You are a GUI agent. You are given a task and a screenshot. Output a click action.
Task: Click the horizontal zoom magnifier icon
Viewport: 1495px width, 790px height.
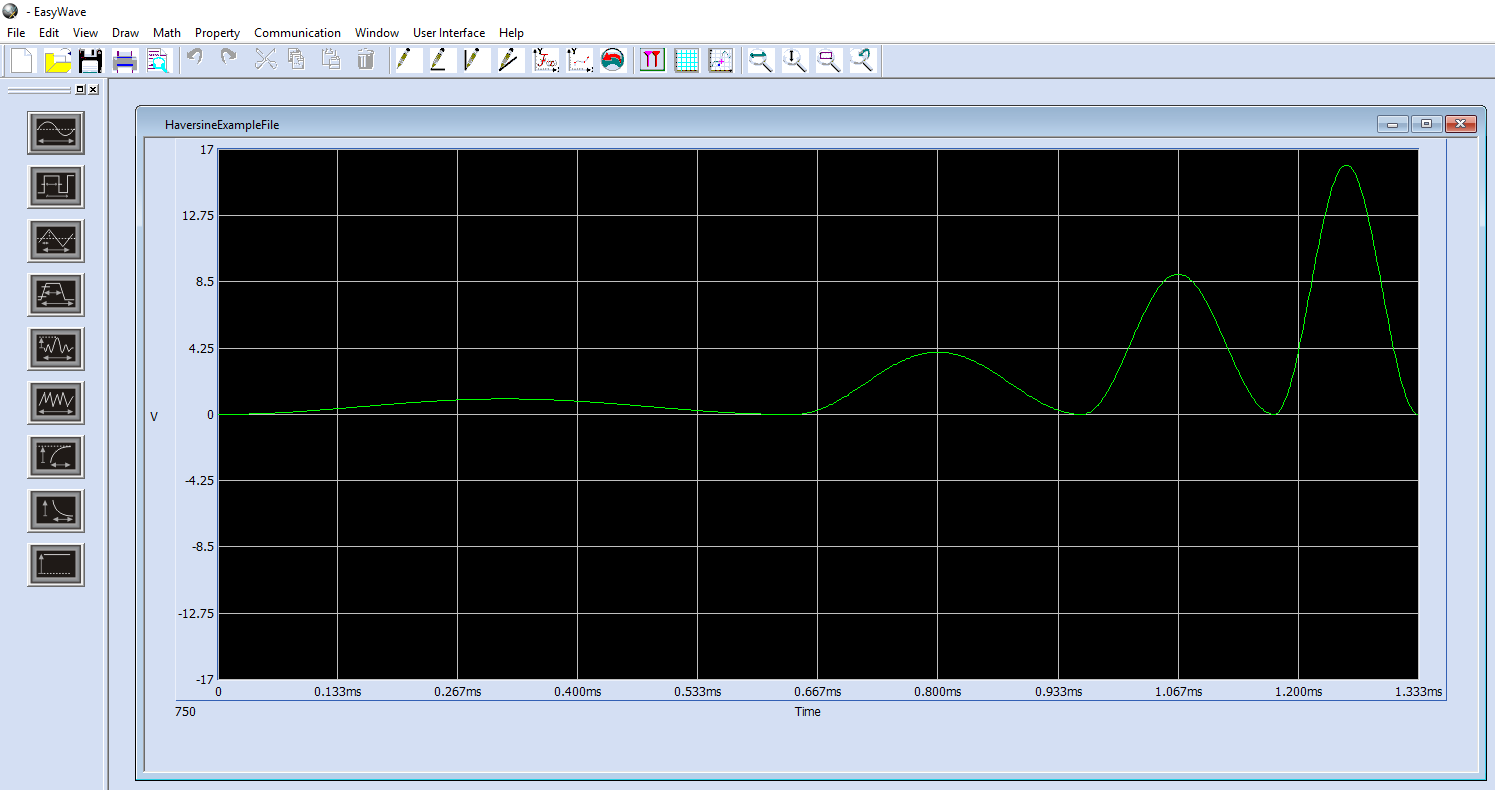761,60
